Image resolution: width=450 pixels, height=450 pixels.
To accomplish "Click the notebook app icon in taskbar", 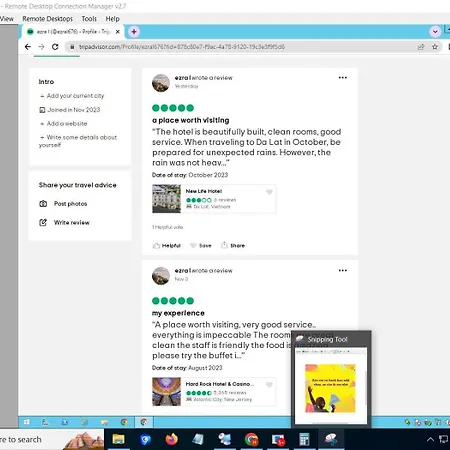I will point(198,439).
